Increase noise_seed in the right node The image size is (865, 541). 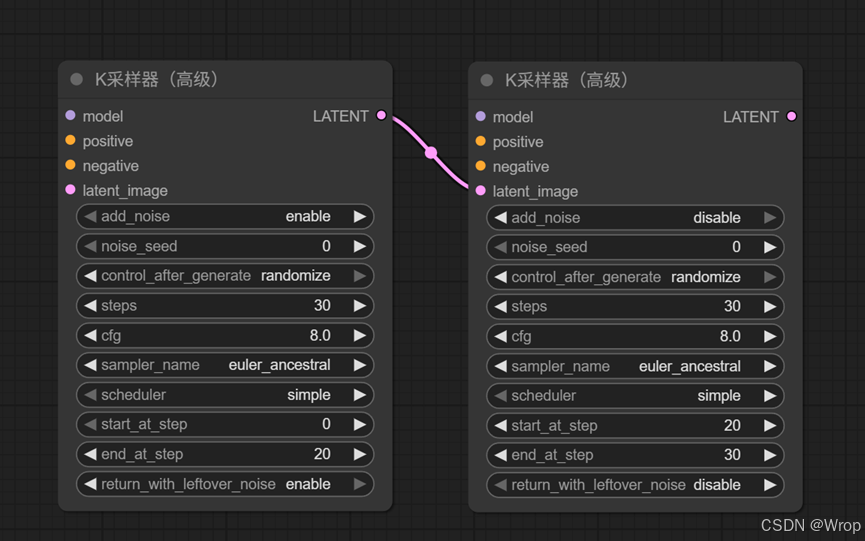click(770, 247)
